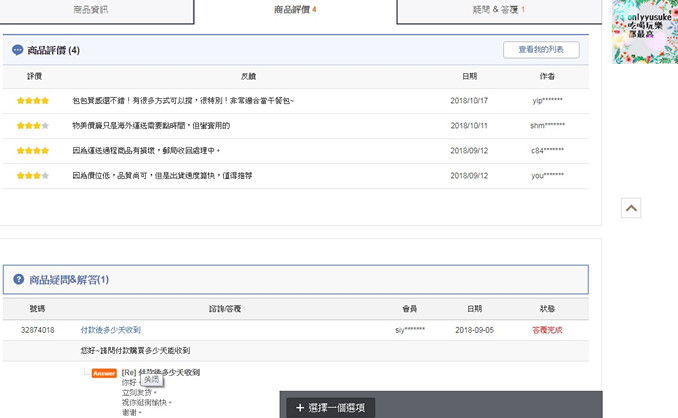This screenshot has width=678, height=418.
Task: Click the 反饋 column header
Action: click(249, 77)
